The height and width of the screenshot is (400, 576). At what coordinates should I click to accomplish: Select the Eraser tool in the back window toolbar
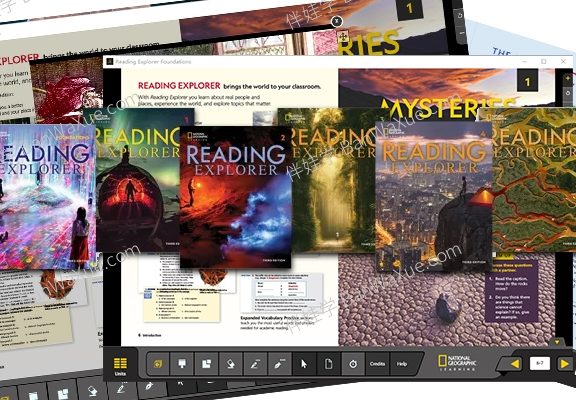click(93, 391)
